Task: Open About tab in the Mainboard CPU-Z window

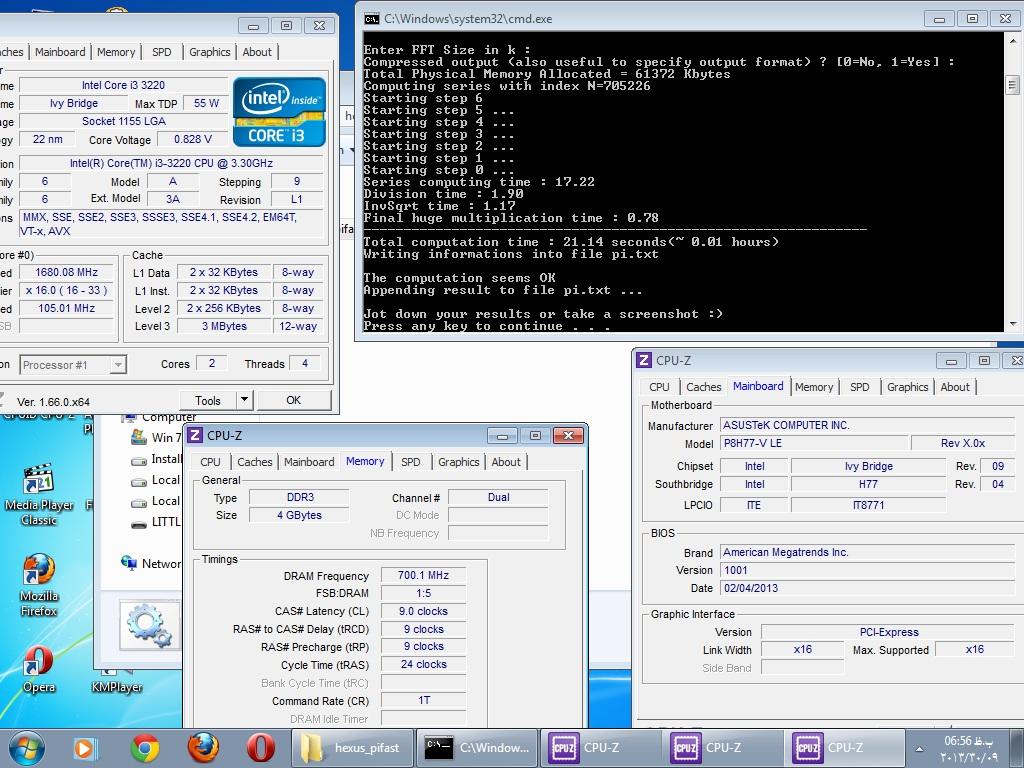Action: point(955,387)
